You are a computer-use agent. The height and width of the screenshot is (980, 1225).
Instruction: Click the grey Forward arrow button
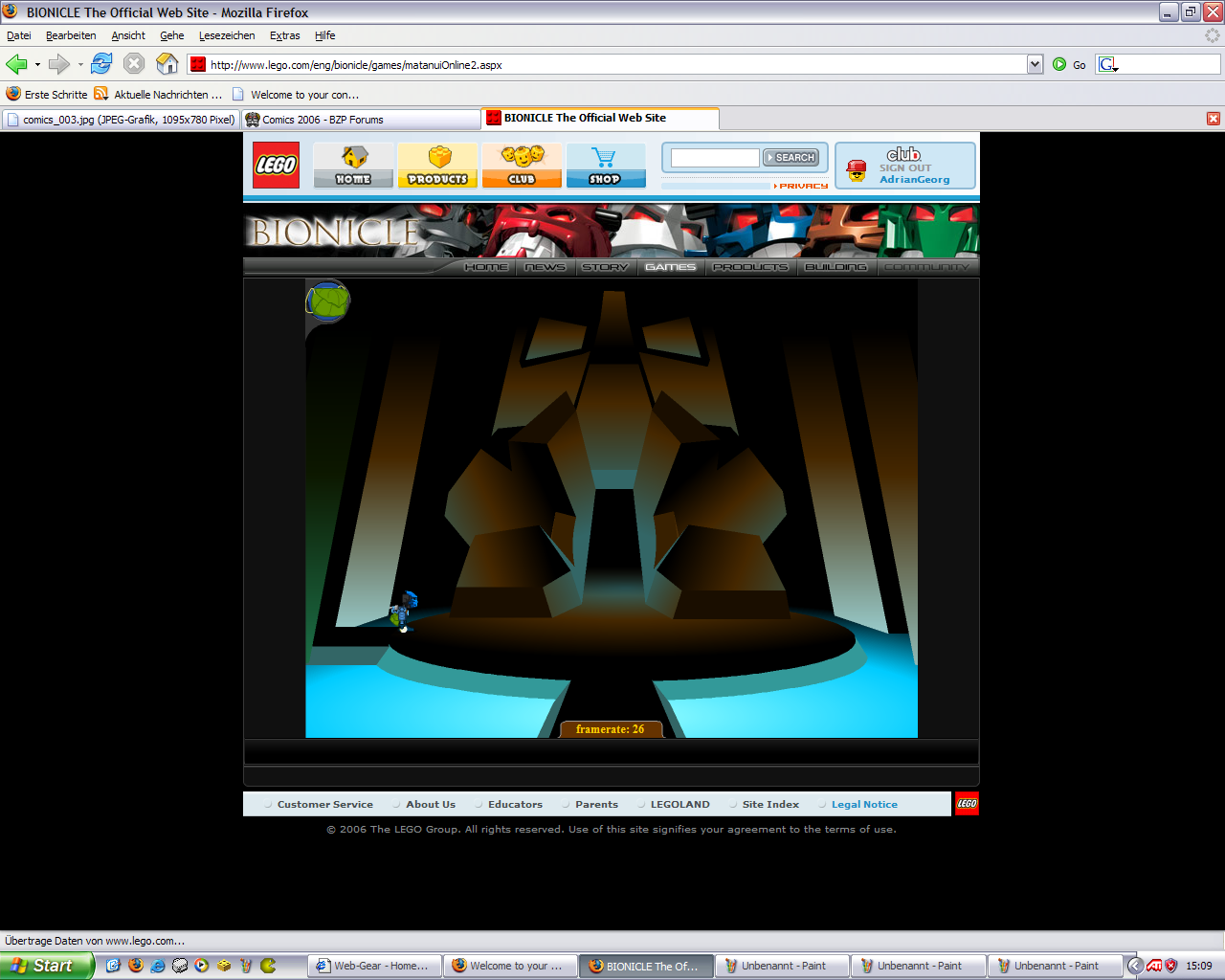click(59, 64)
